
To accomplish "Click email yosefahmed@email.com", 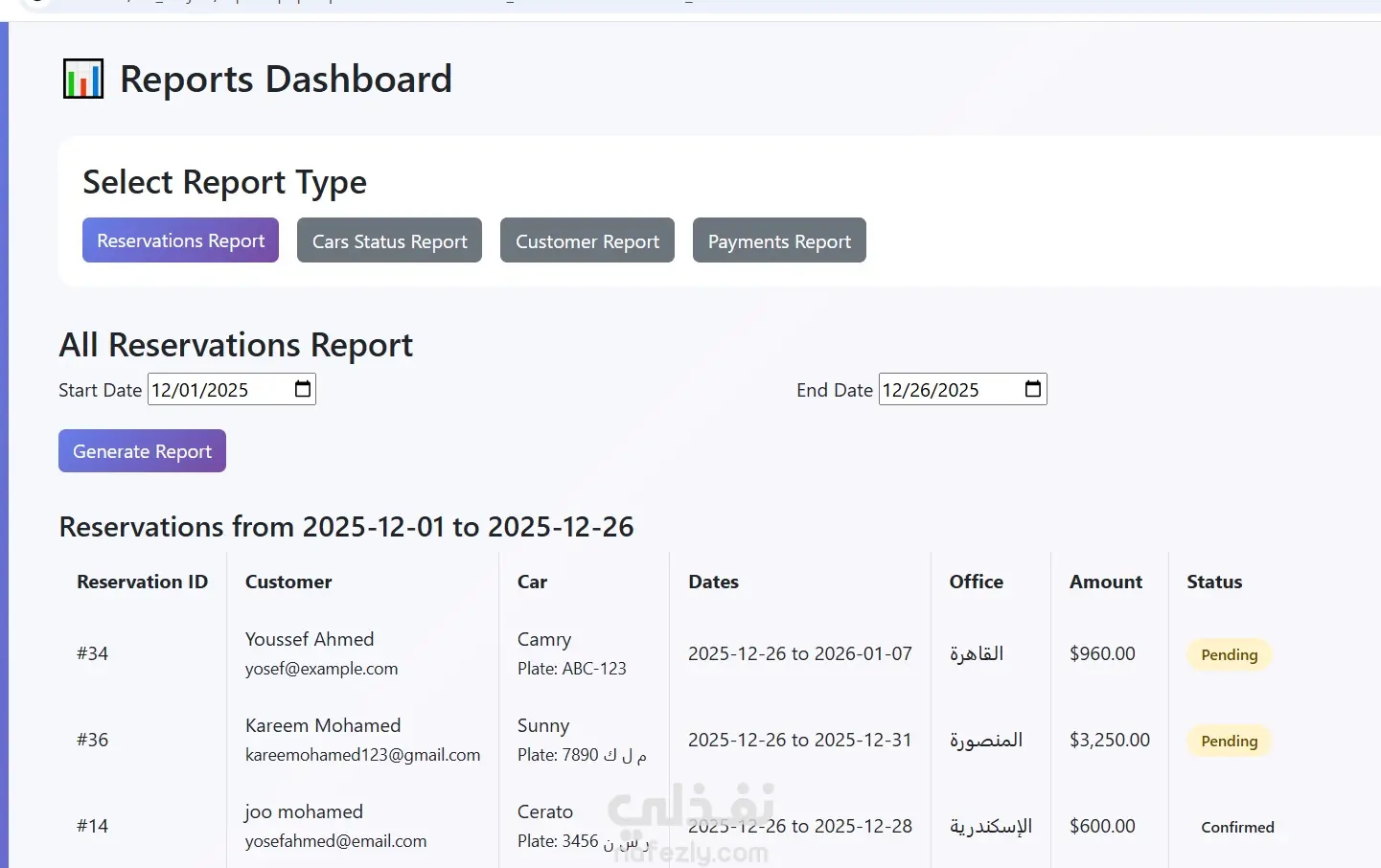I will click(x=335, y=841).
